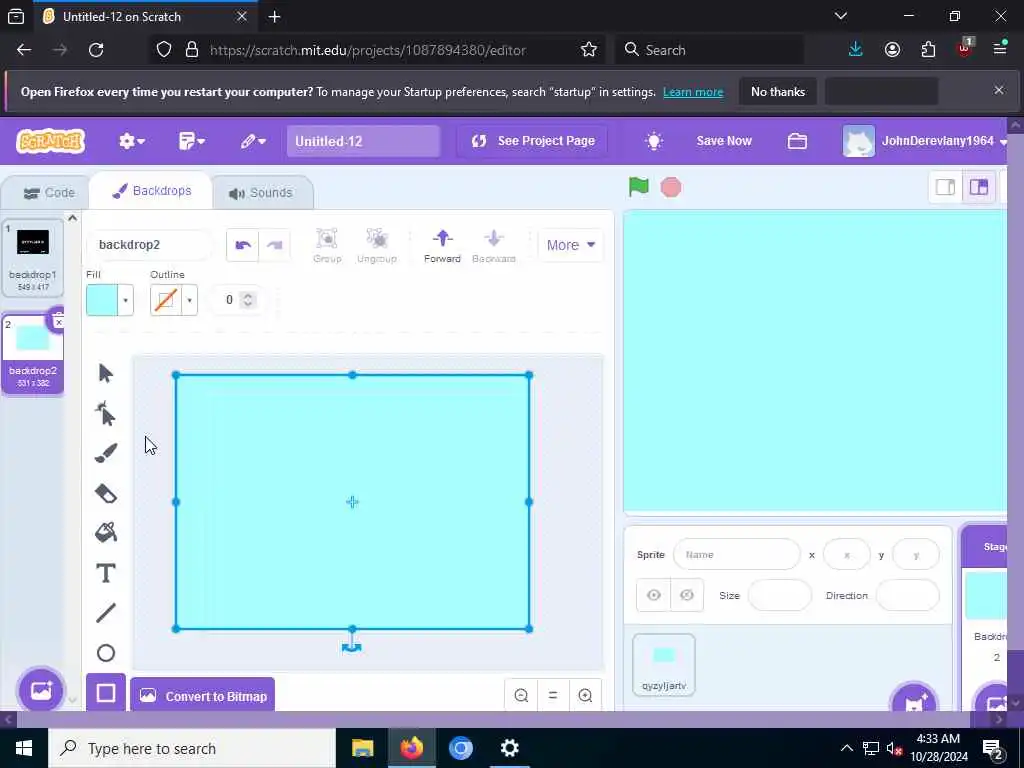The width and height of the screenshot is (1024, 768).
Task: Show sprite with eye icon
Action: (654, 595)
